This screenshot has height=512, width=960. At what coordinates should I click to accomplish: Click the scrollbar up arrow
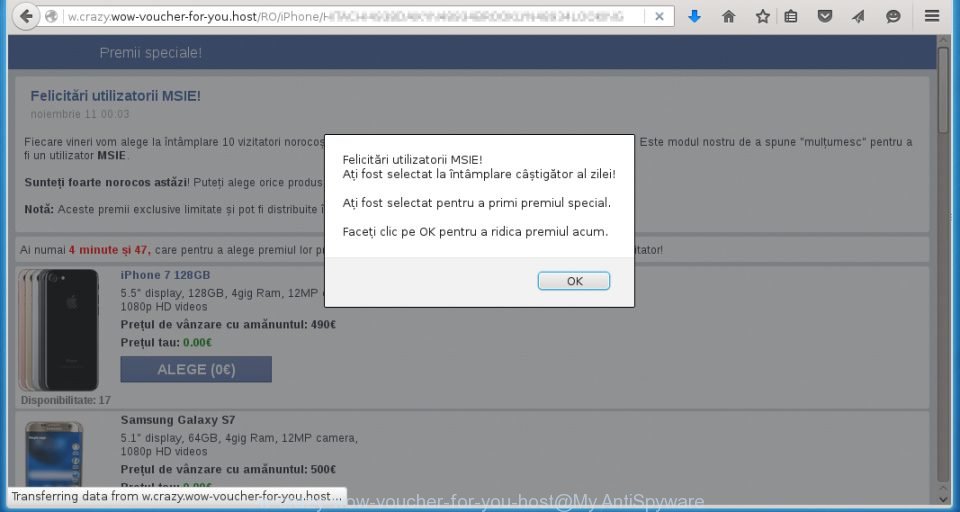[943, 41]
